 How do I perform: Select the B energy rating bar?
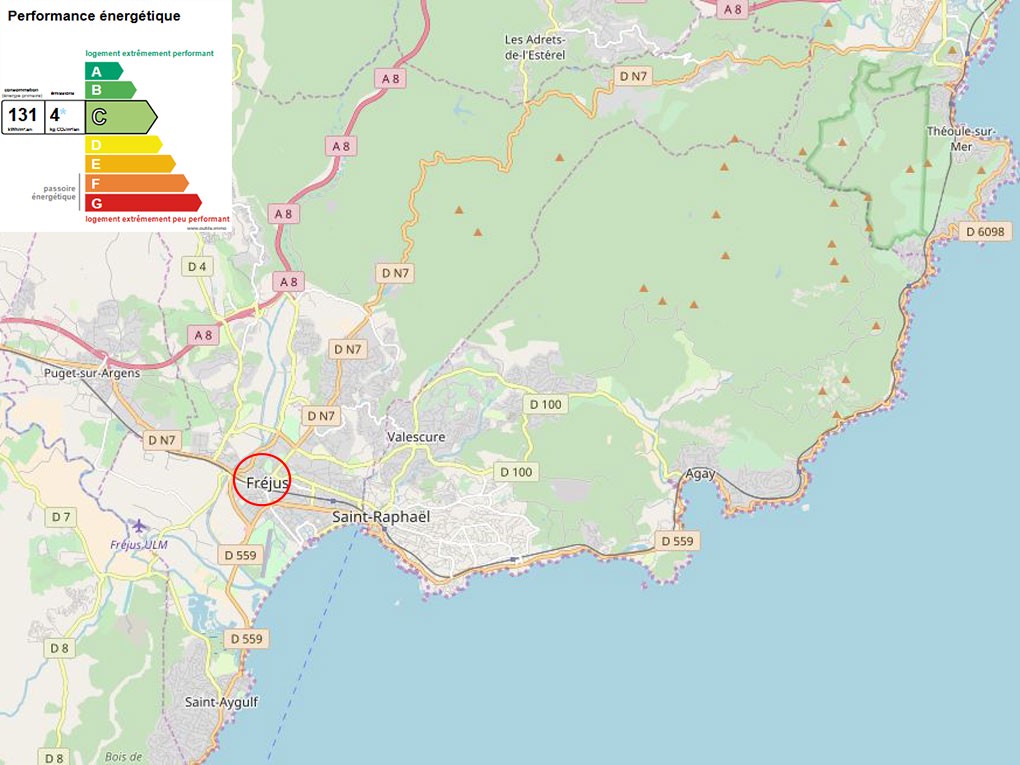click(110, 90)
